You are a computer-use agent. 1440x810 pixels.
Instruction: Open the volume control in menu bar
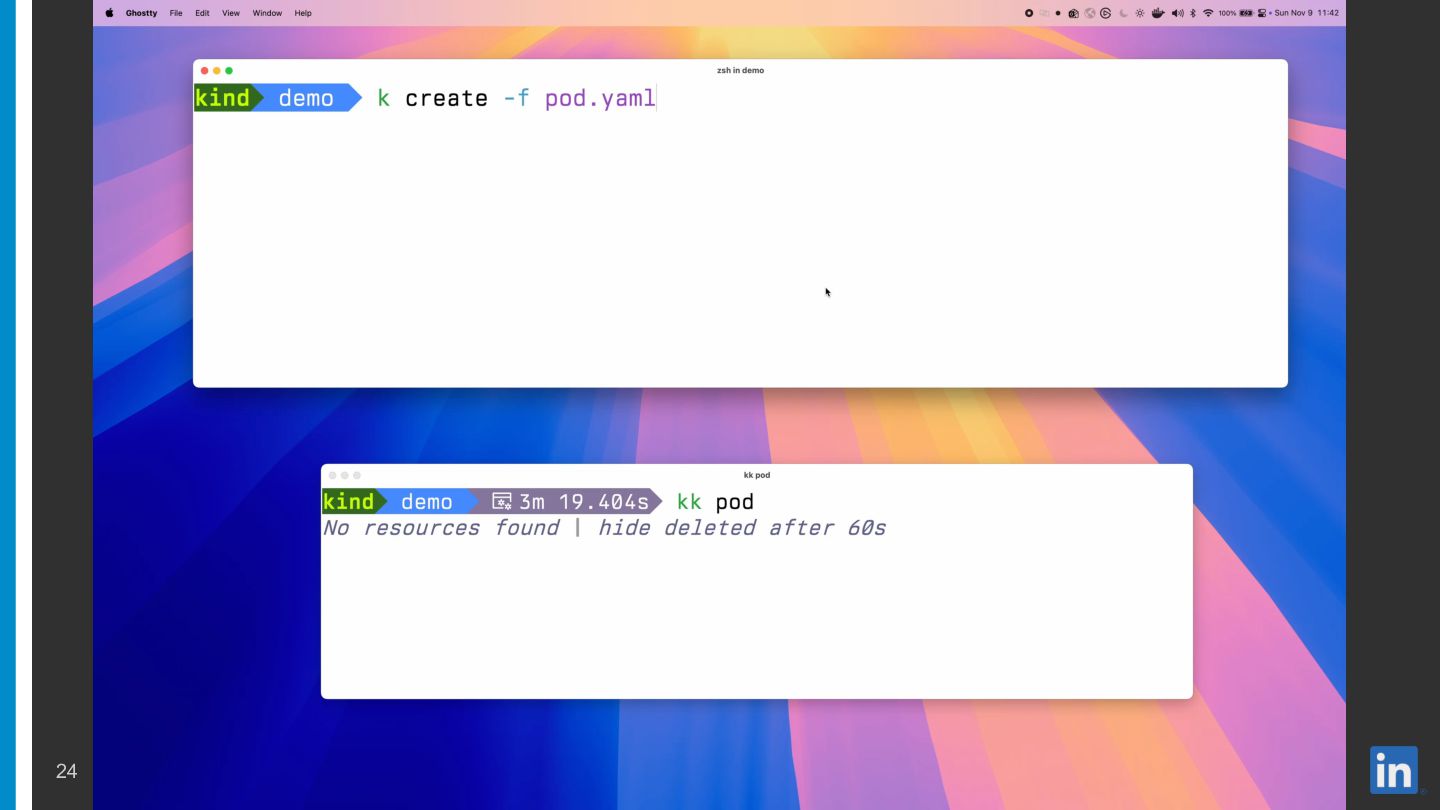1177,13
